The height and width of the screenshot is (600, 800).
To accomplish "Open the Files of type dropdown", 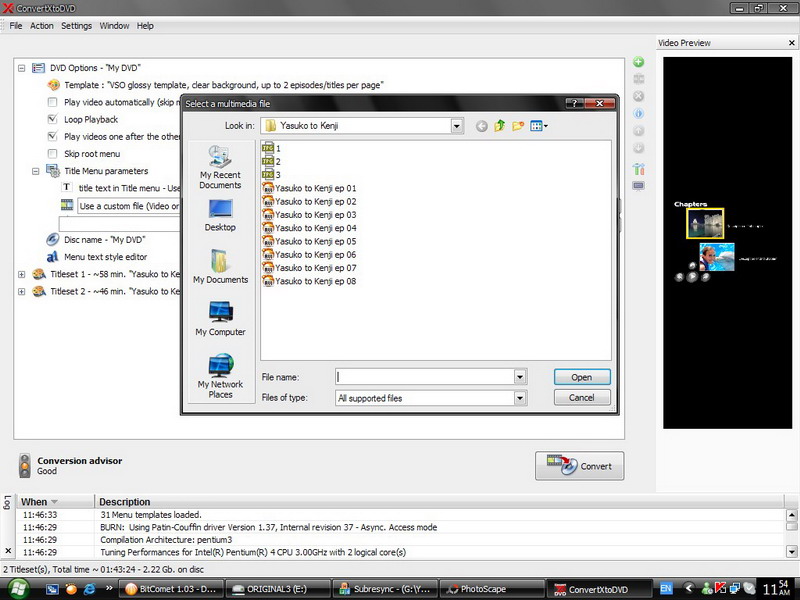I will tap(519, 398).
